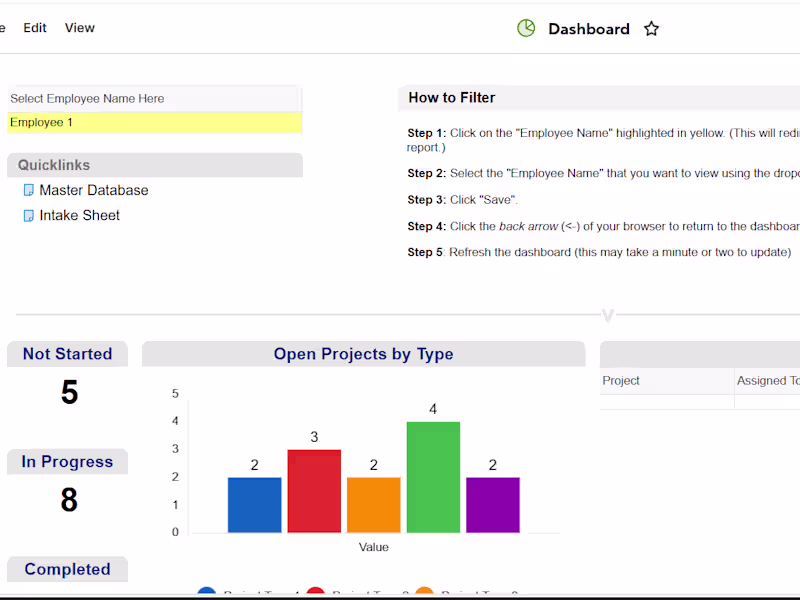Viewport: 800px width, 600px height.
Task: Click the purple bar in the chart
Action: pyautogui.click(x=493, y=505)
